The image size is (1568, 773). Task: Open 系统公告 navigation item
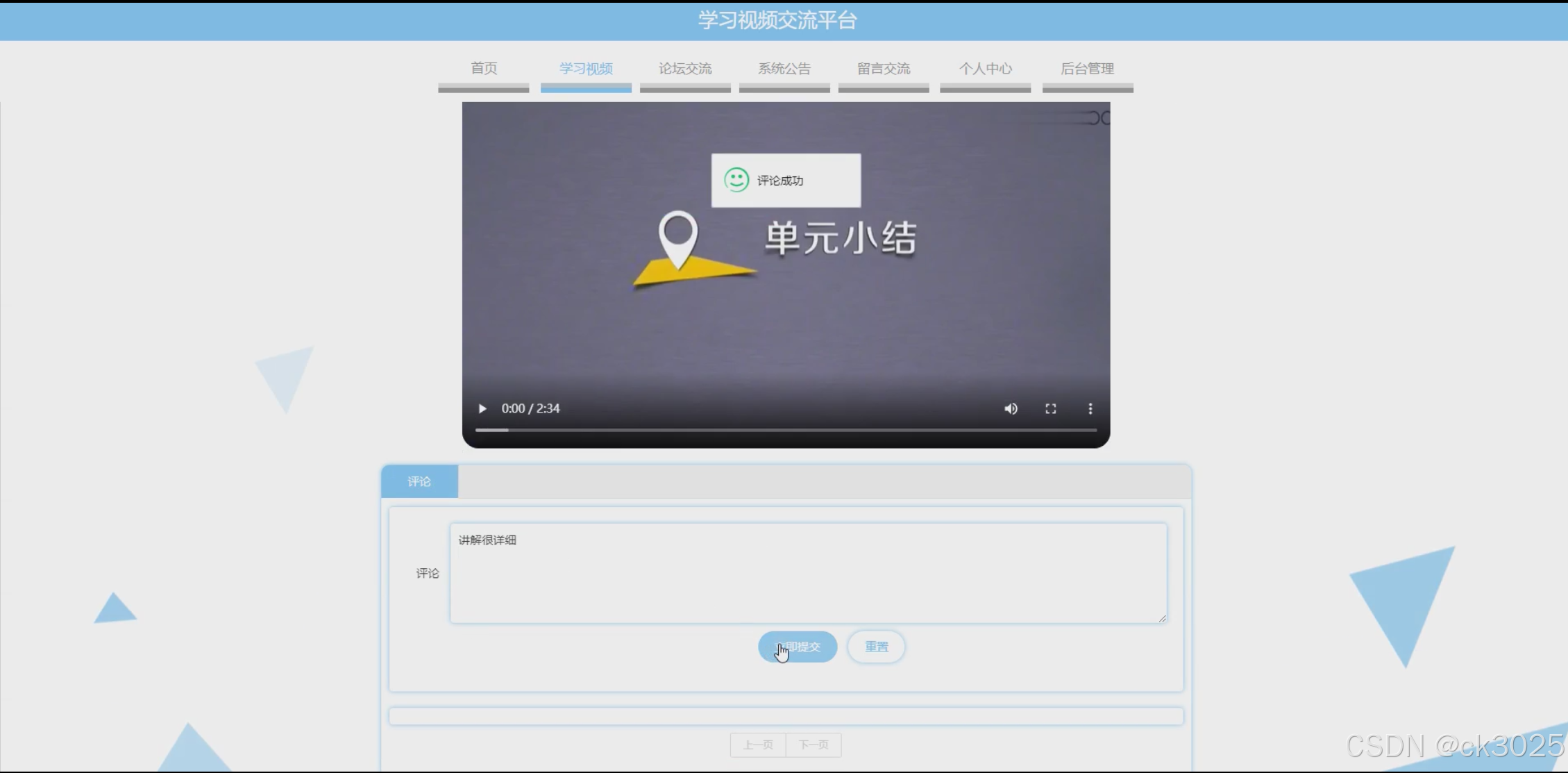tap(784, 69)
